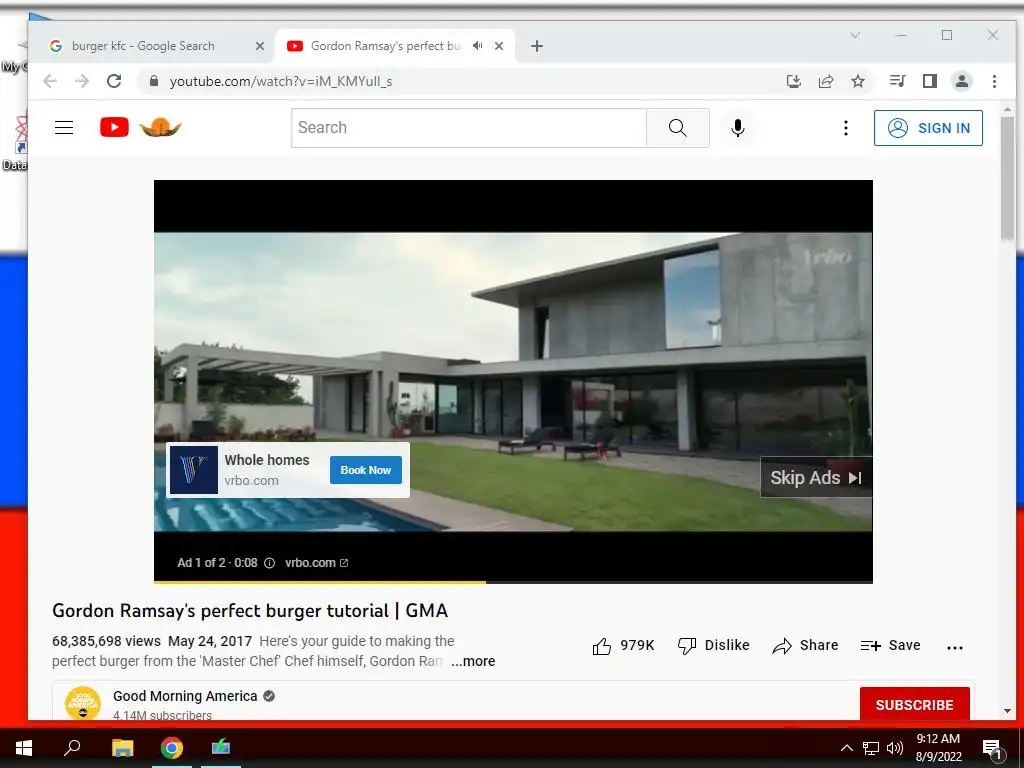Click the Dislike button
1024x768 pixels.
(x=714, y=646)
